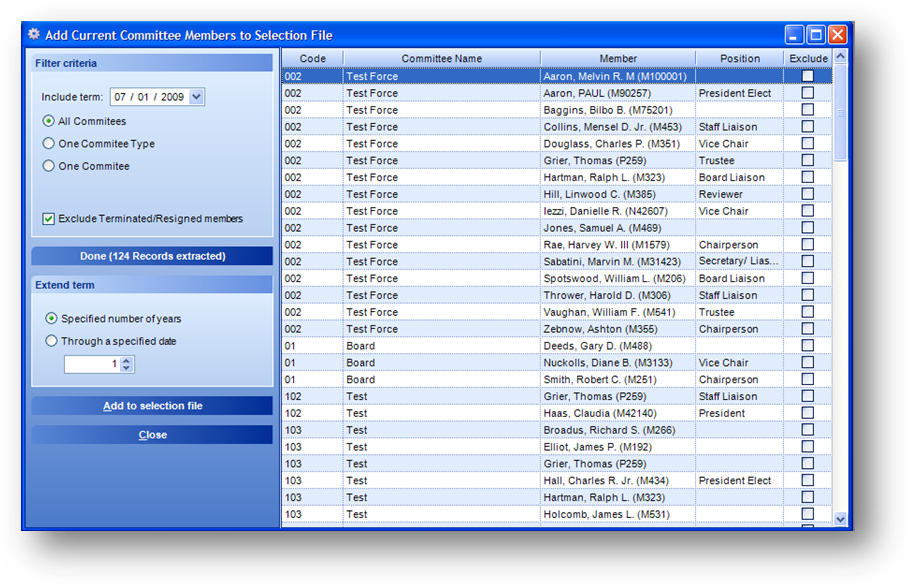This screenshot has height=586, width=910.
Task: Click scrollbar up arrow in the grid
Action: point(840,56)
